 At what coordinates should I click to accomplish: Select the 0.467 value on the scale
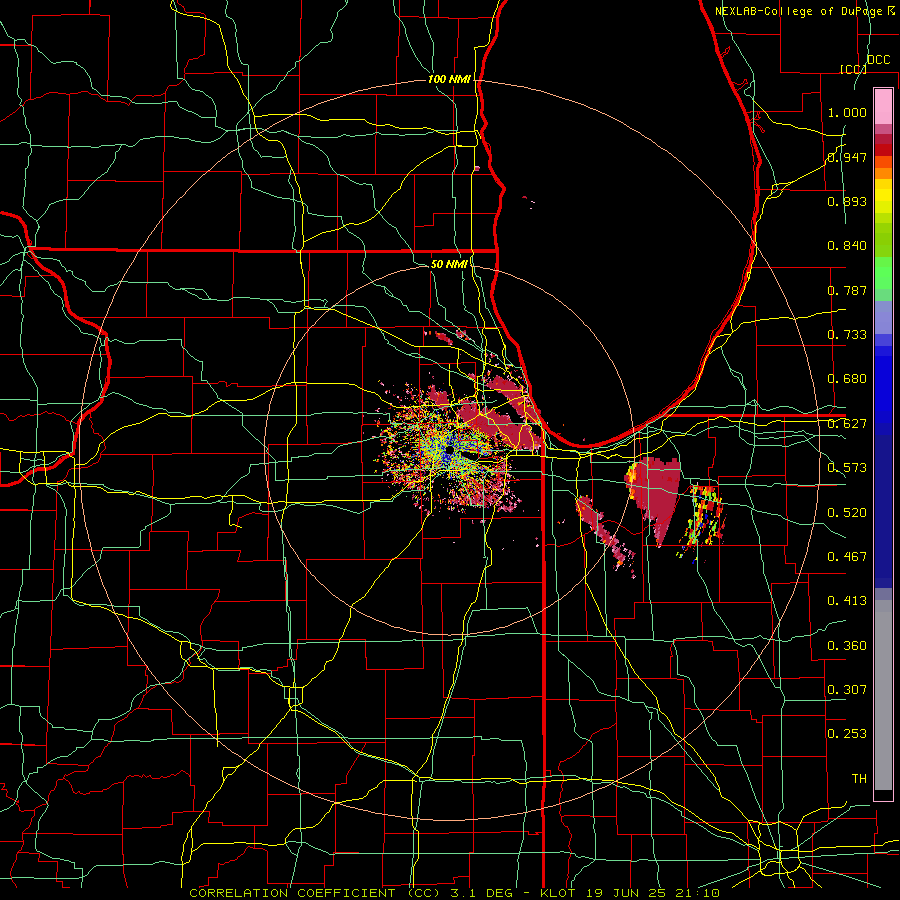click(847, 557)
